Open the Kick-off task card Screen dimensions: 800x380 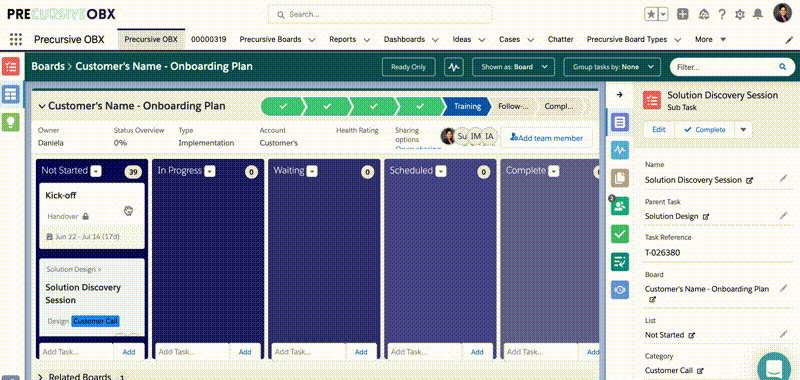(x=92, y=216)
